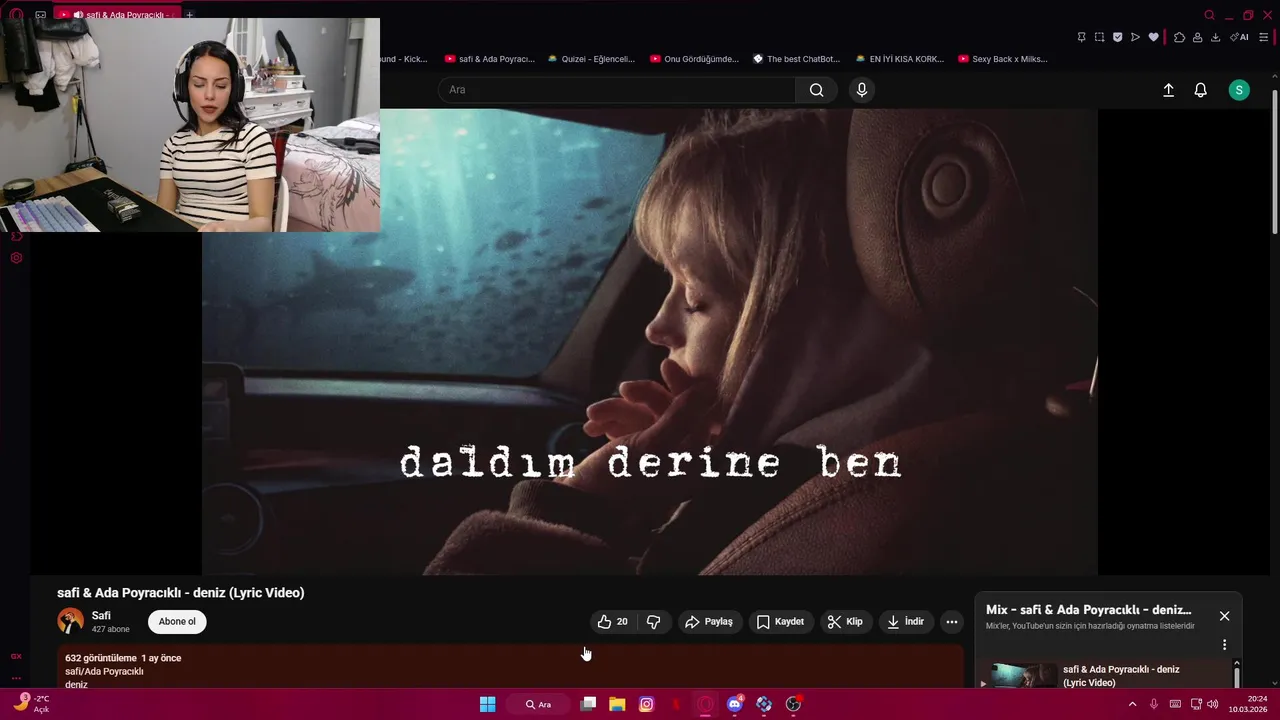Click the taskbar Ara search box

(539, 704)
